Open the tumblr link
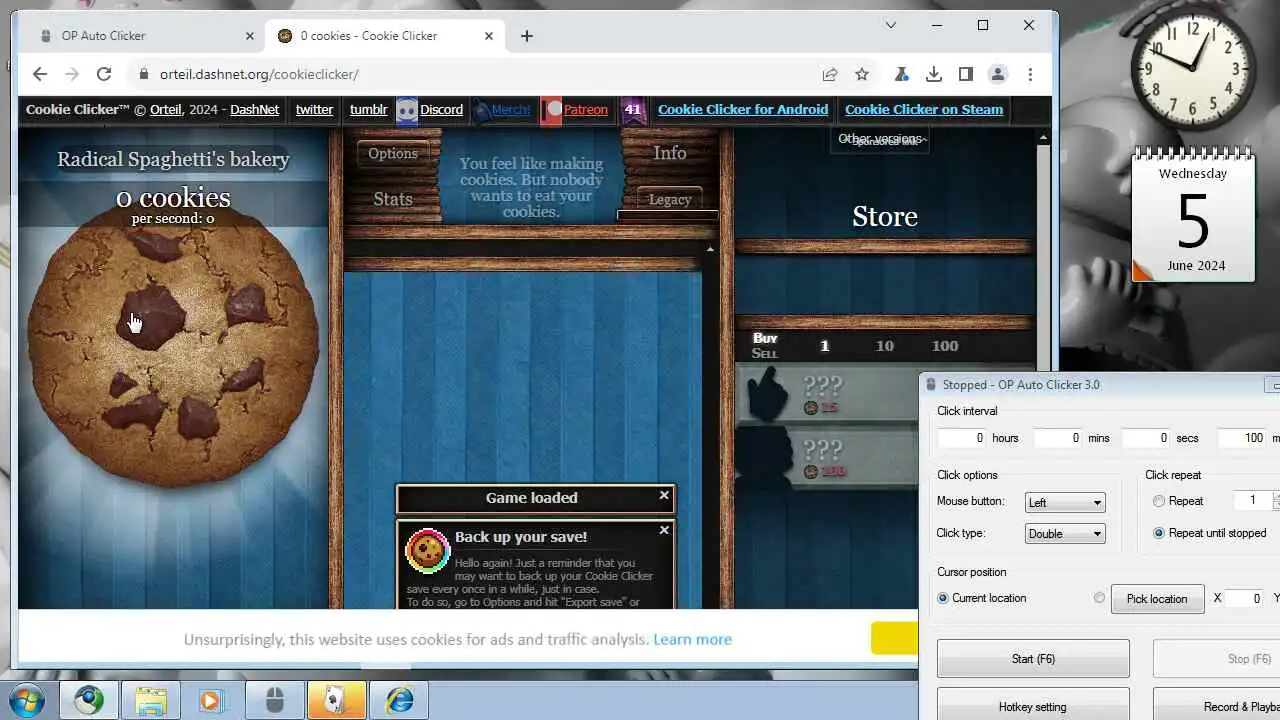The height and width of the screenshot is (720, 1280). pos(368,110)
